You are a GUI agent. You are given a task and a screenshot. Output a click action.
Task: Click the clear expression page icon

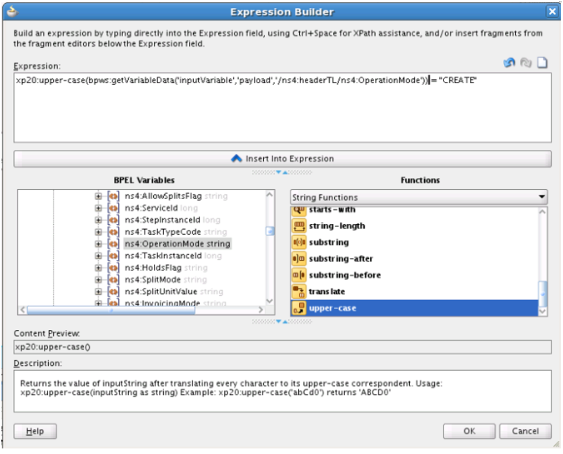pos(542,62)
